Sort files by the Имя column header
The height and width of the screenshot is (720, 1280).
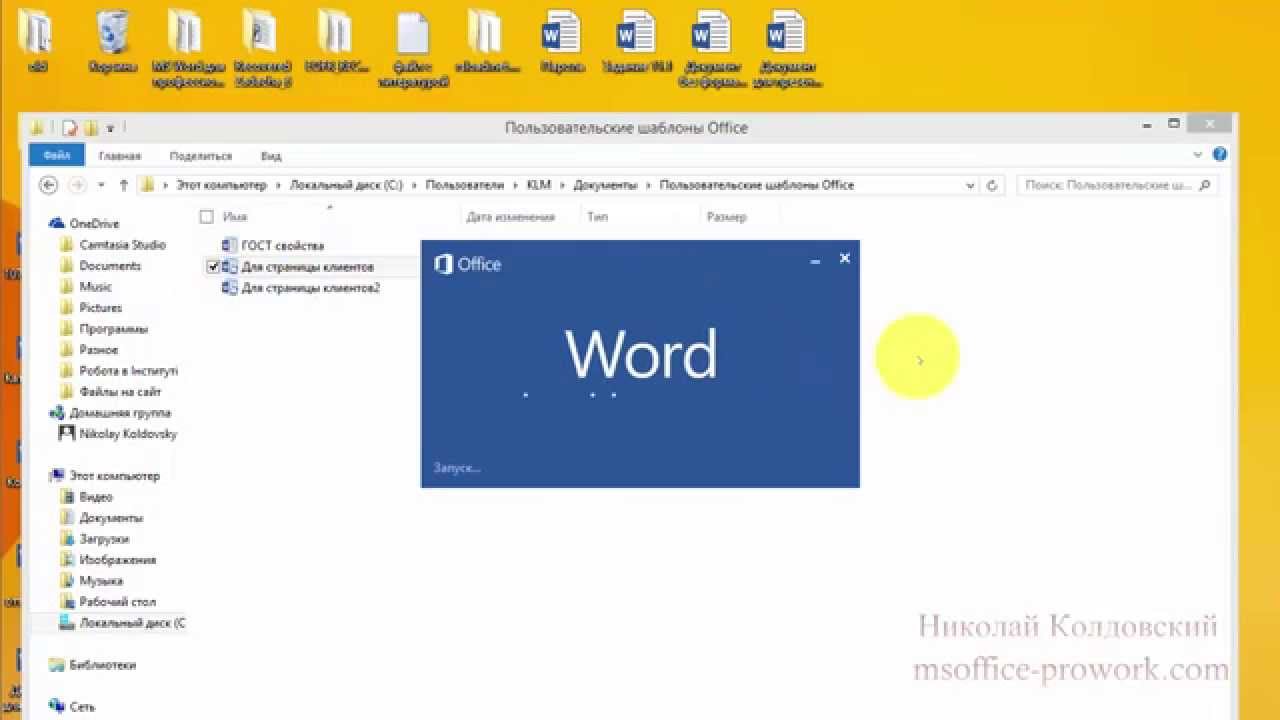235,217
